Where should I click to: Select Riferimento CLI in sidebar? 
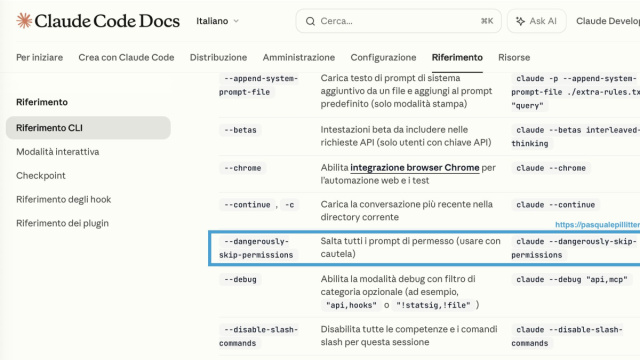88,128
